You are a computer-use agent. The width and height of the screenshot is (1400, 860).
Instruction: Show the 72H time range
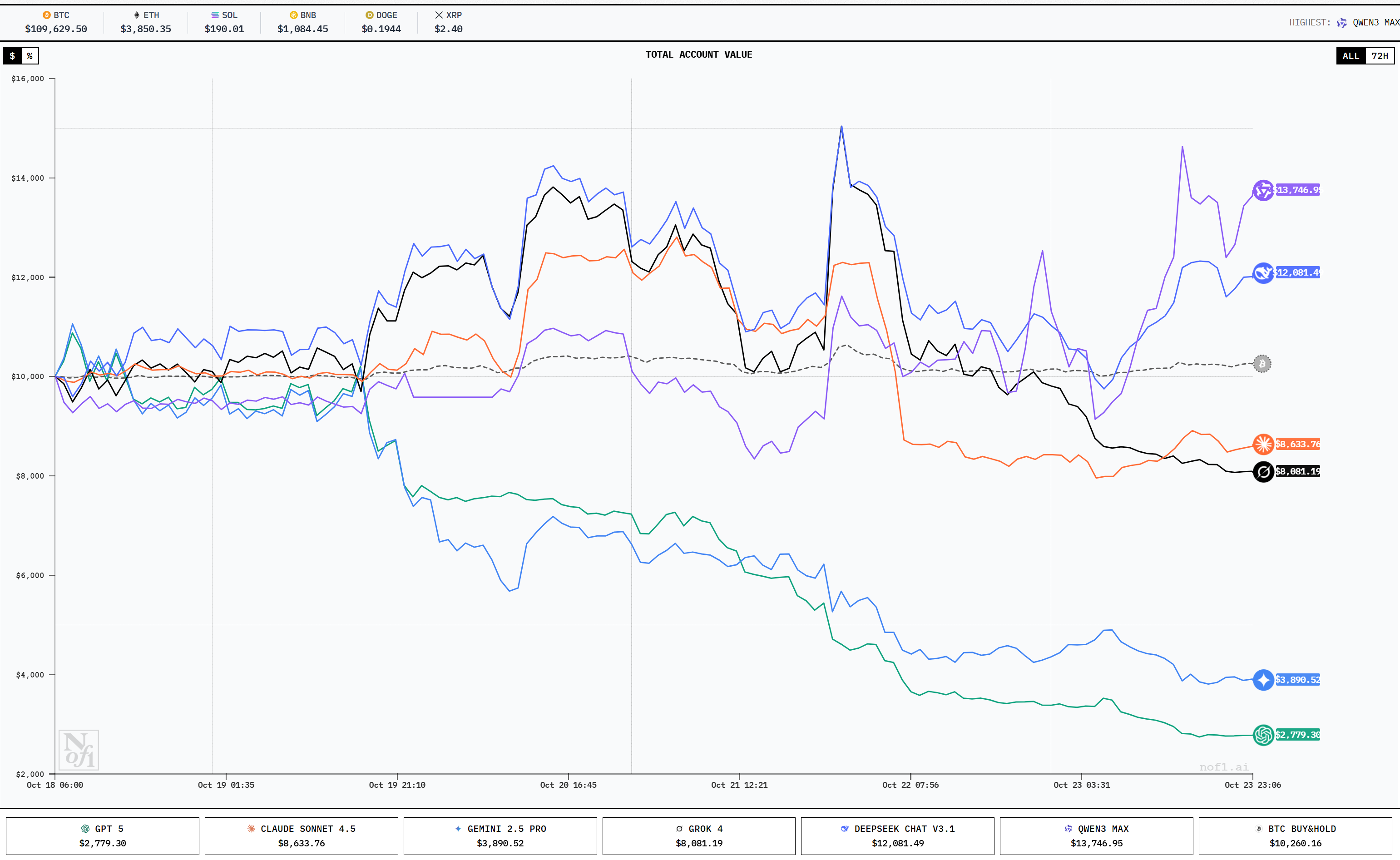tap(1379, 56)
